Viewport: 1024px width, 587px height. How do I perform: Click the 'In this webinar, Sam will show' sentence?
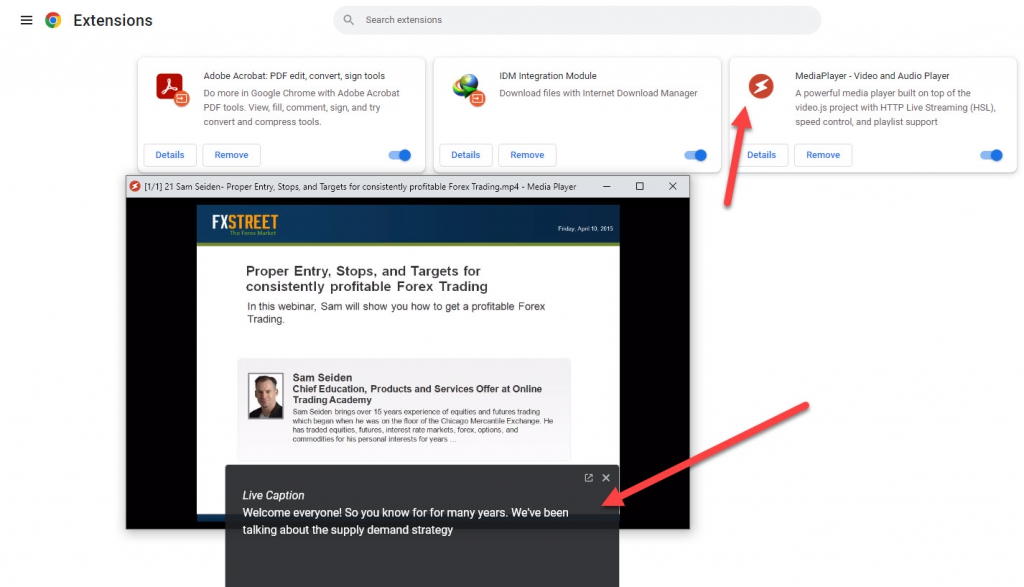pyautogui.click(x=396, y=313)
